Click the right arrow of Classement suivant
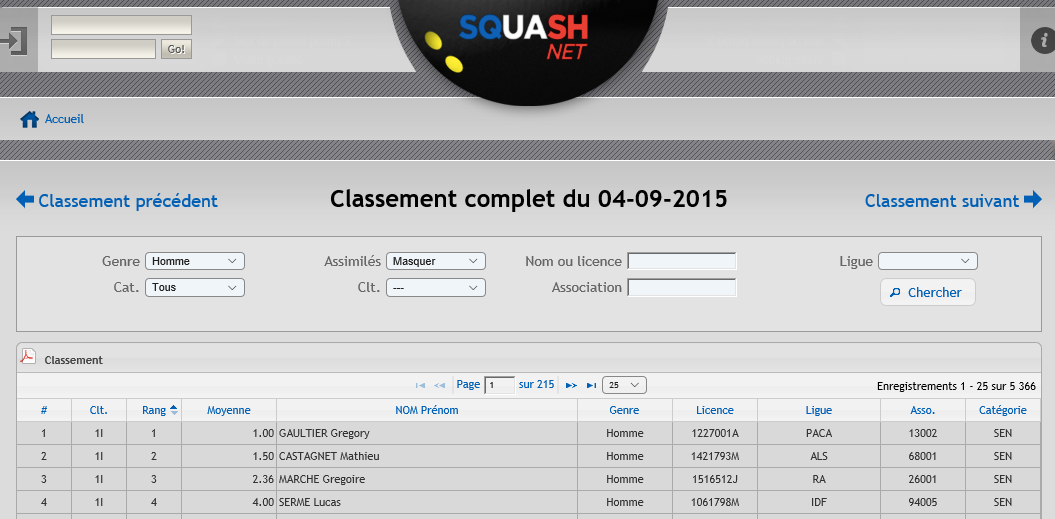Image resolution: width=1055 pixels, height=519 pixels. coord(1033,200)
